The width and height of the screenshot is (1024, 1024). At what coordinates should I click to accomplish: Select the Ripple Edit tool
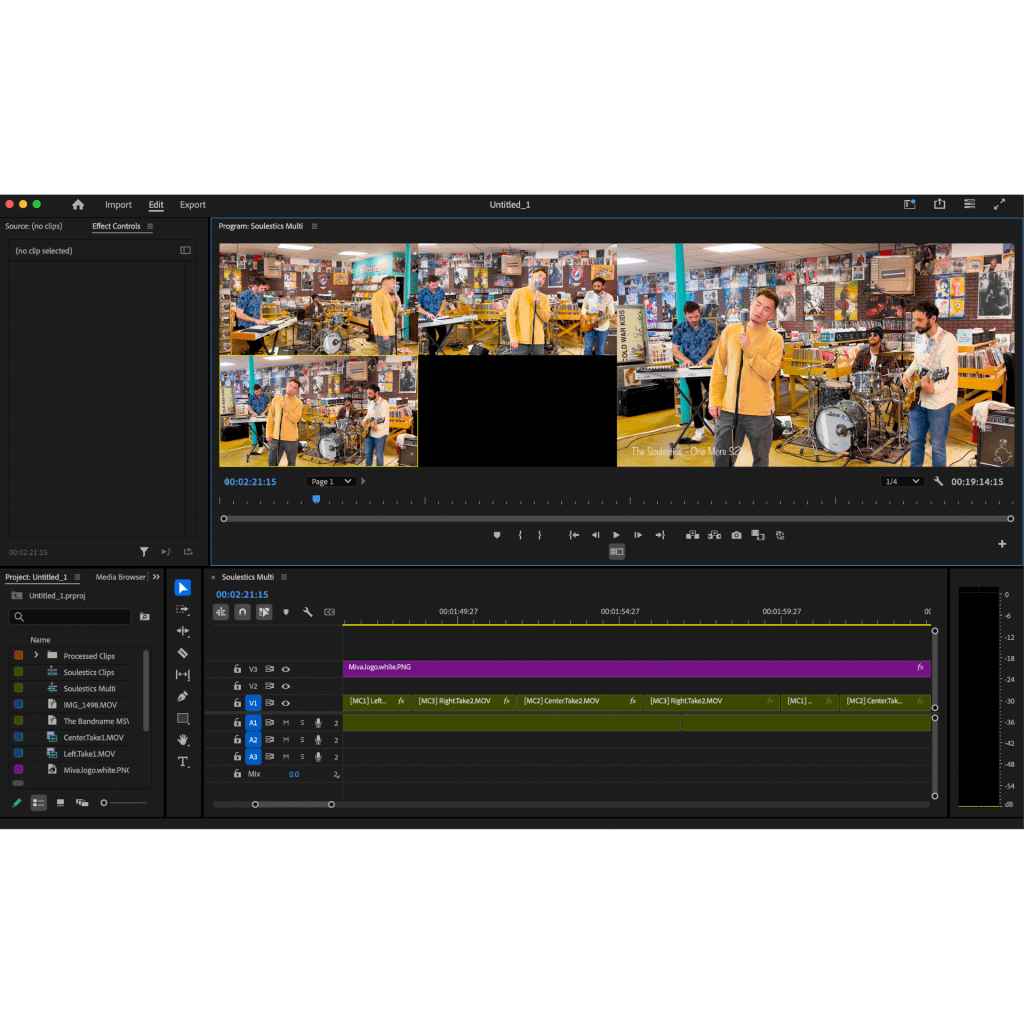pos(183,631)
